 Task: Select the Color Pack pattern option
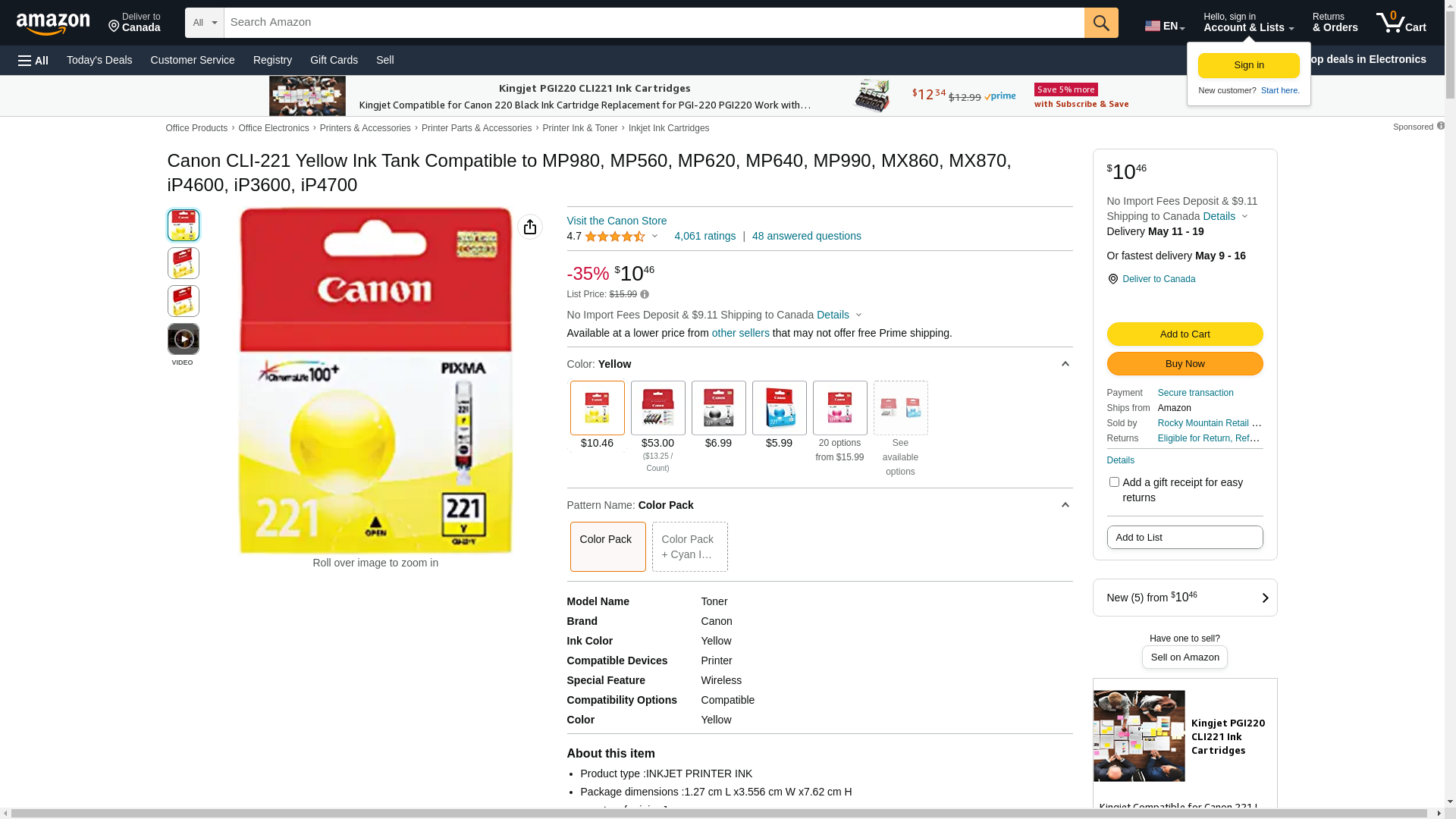(607, 546)
